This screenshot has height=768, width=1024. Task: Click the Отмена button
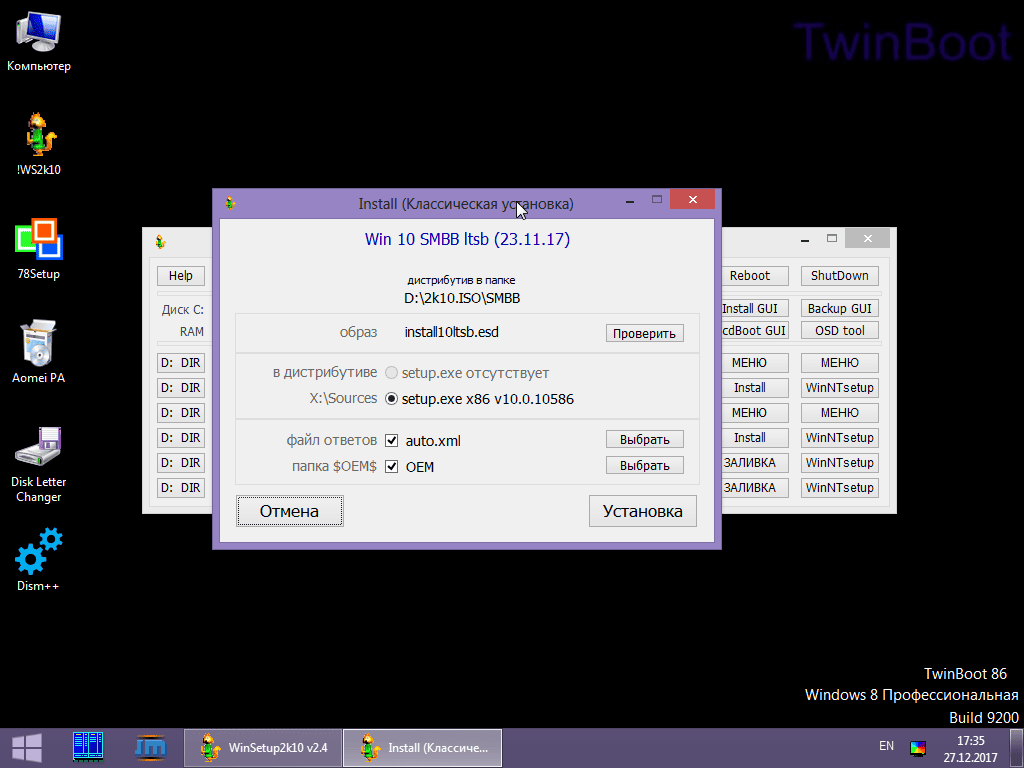pyautogui.click(x=289, y=511)
